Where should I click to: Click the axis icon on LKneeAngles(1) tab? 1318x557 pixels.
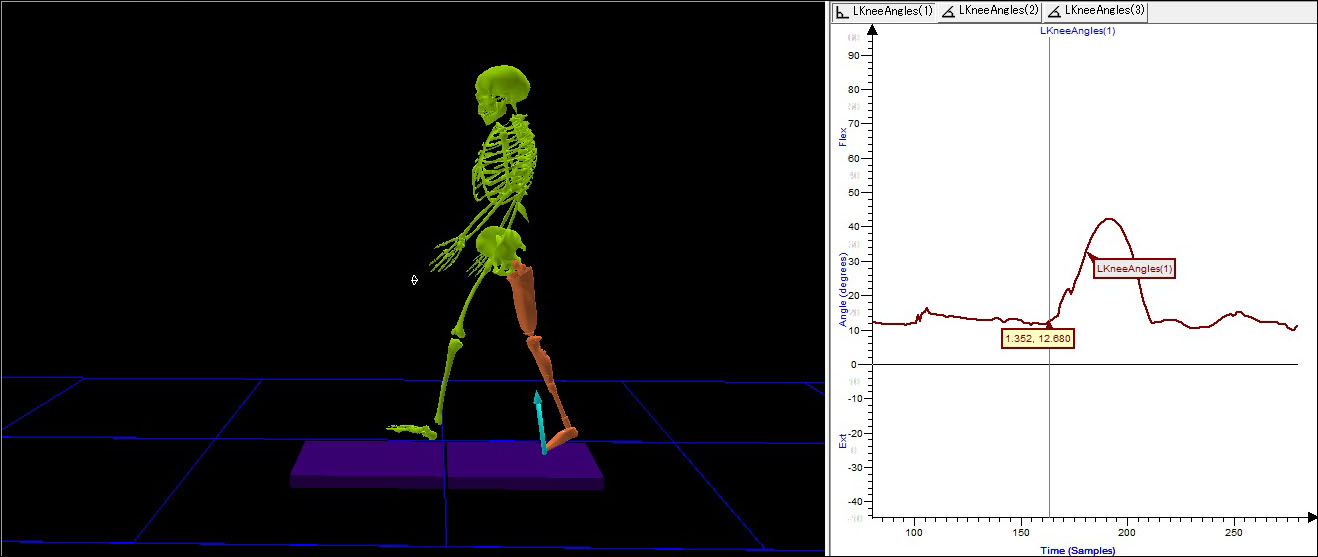(x=842, y=11)
